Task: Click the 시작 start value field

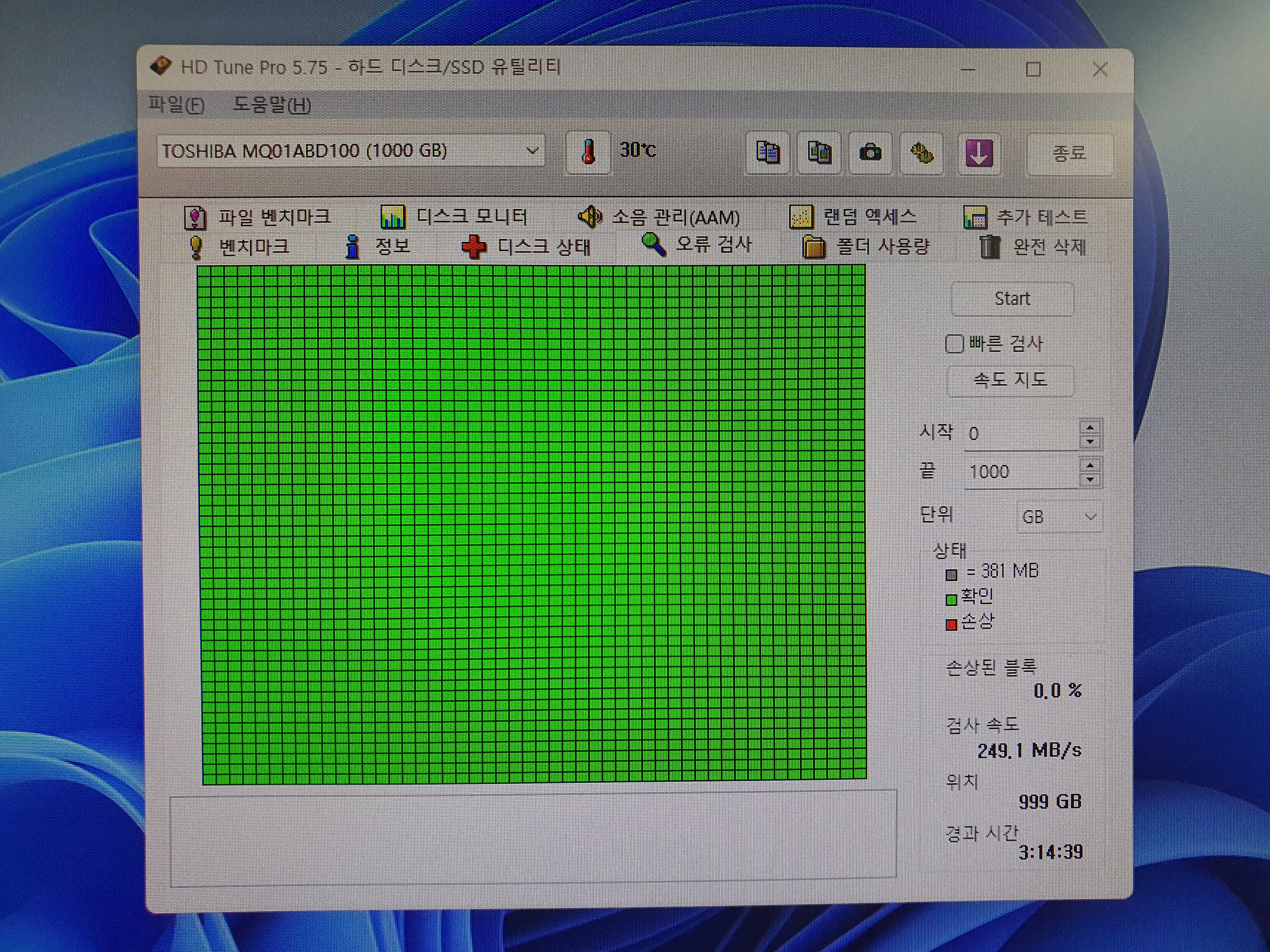Action: pos(1021,434)
